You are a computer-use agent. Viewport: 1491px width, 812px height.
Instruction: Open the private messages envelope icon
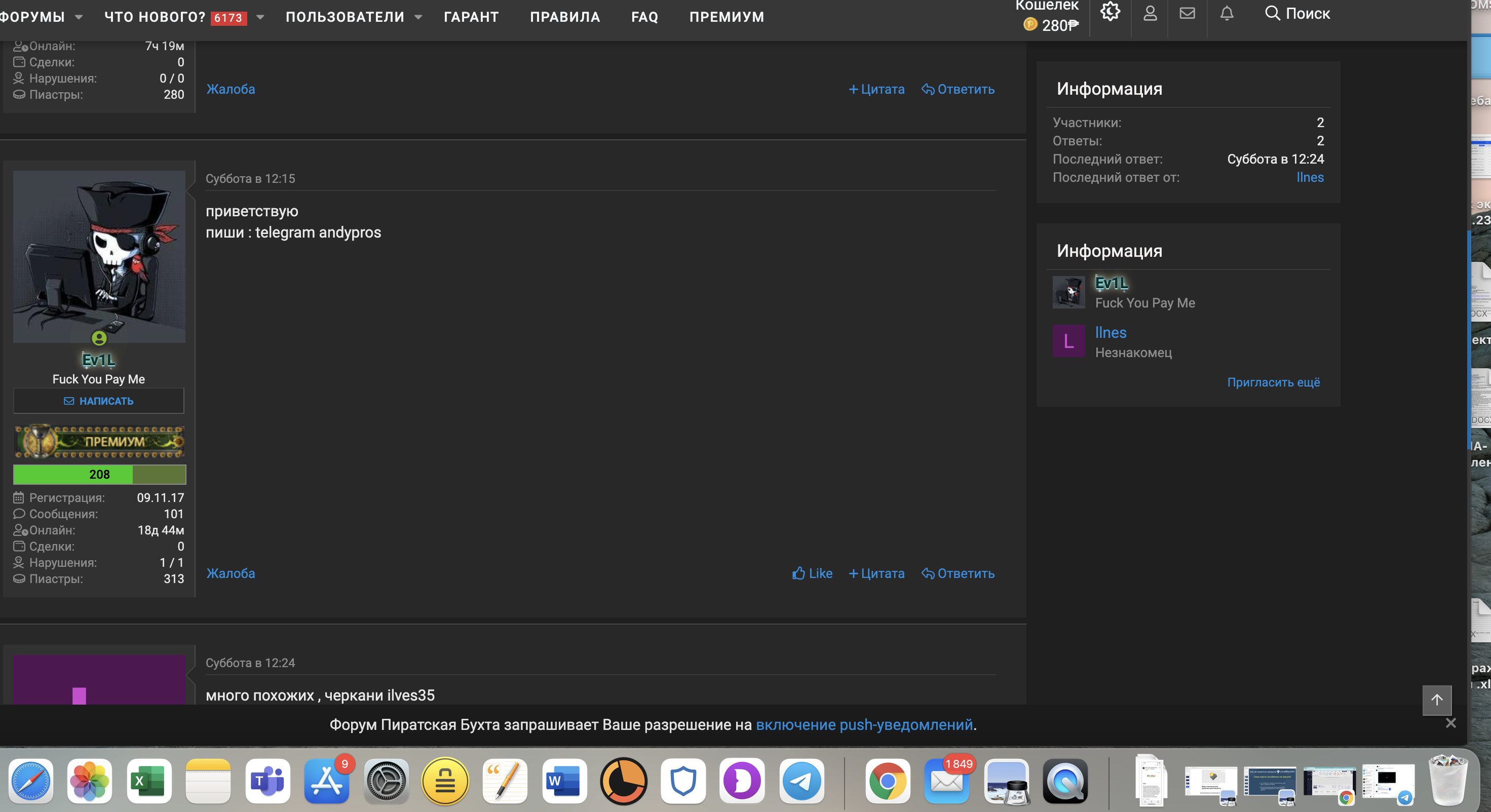[1187, 13]
